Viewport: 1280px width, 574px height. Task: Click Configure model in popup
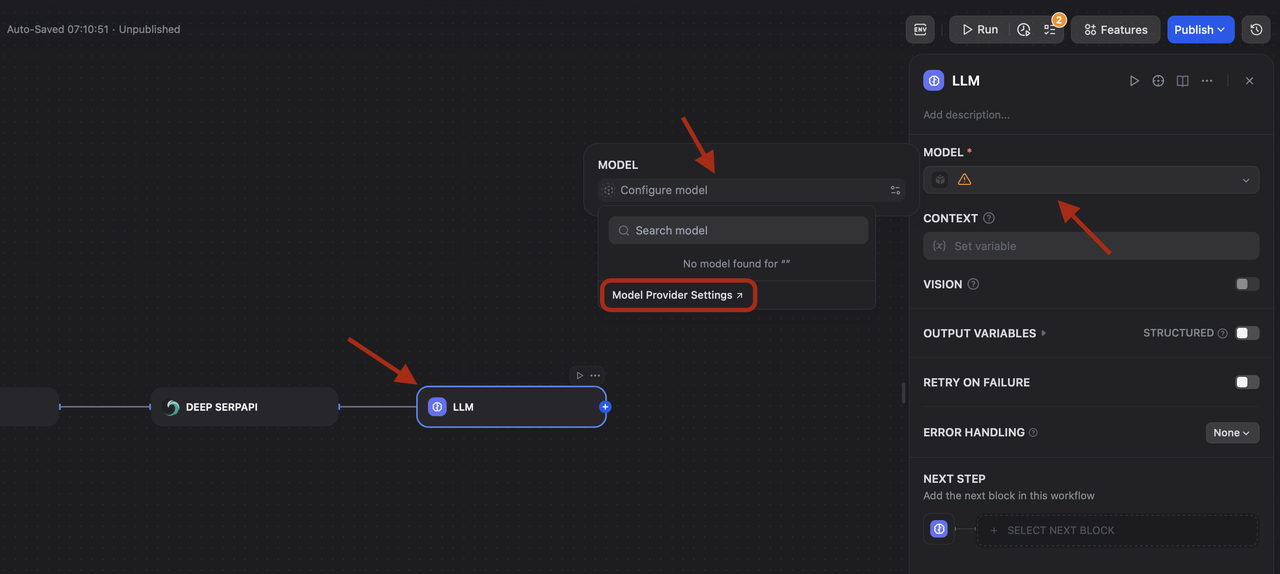pos(751,190)
